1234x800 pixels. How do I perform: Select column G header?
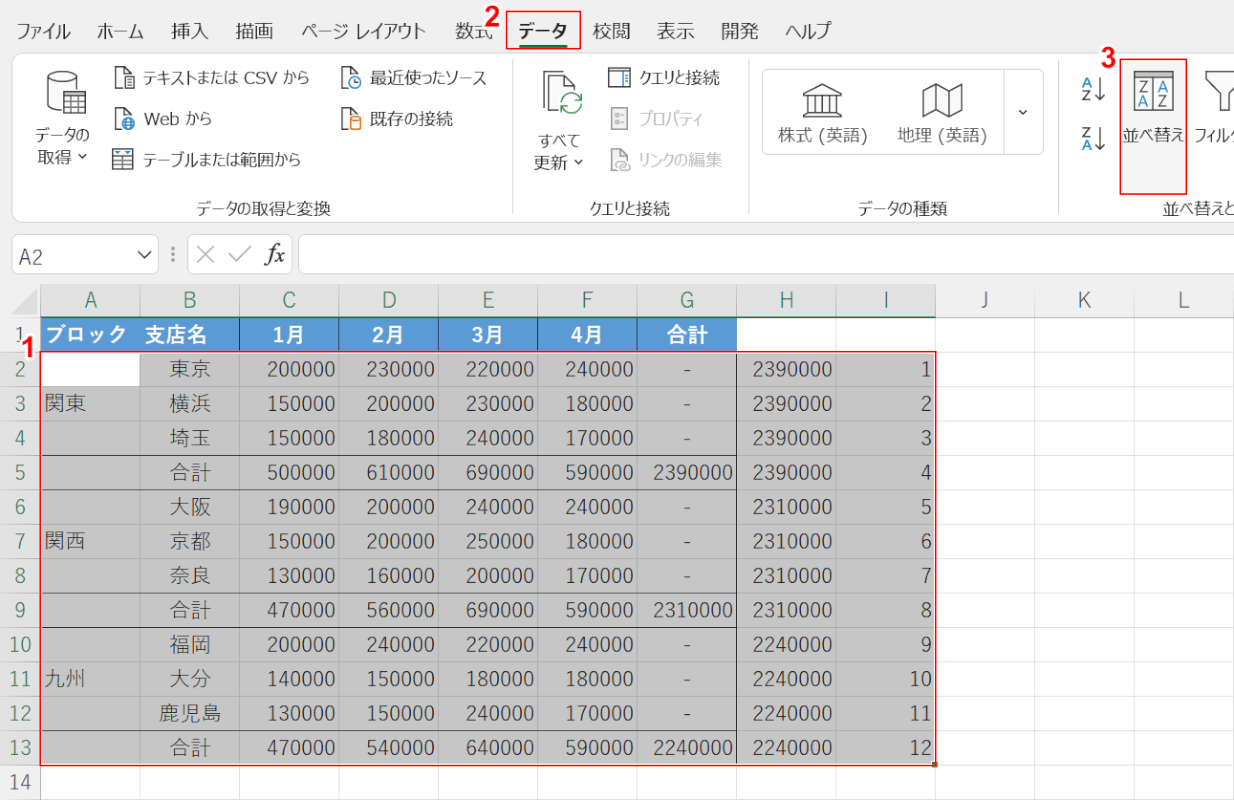click(687, 300)
